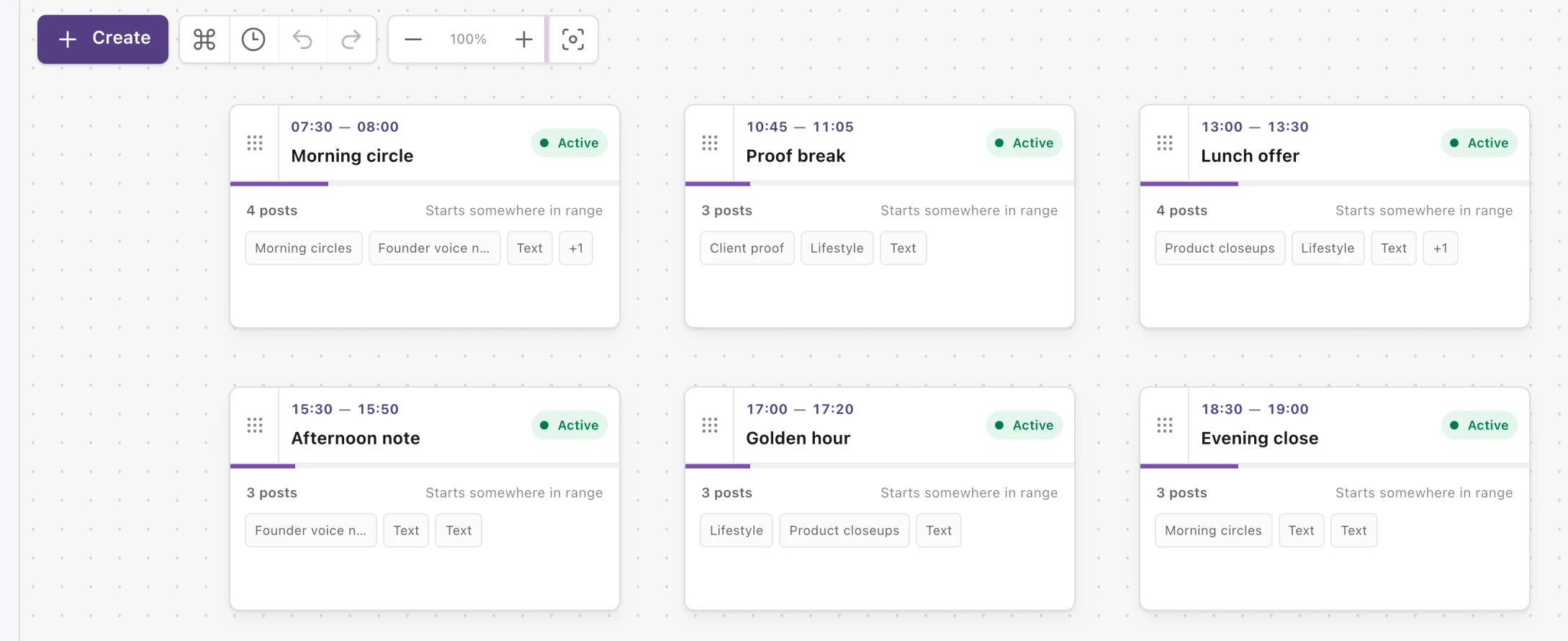
Task: Click the 18:30 — 19:00 time range
Action: 1255,409
